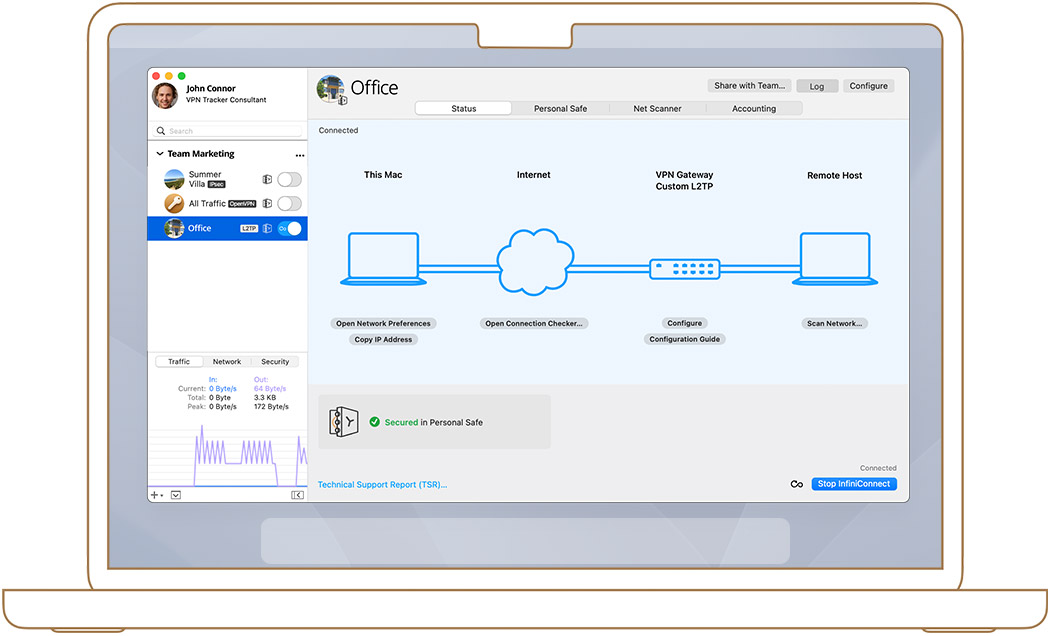Click the Internet cloud icon
The width and height of the screenshot is (1051, 636).
pyautogui.click(x=534, y=262)
